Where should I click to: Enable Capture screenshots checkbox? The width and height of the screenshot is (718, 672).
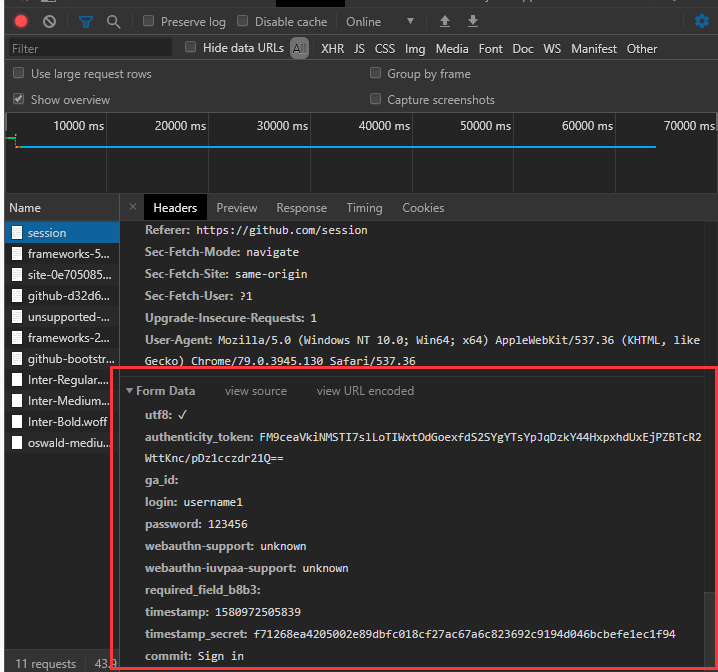tap(375, 99)
